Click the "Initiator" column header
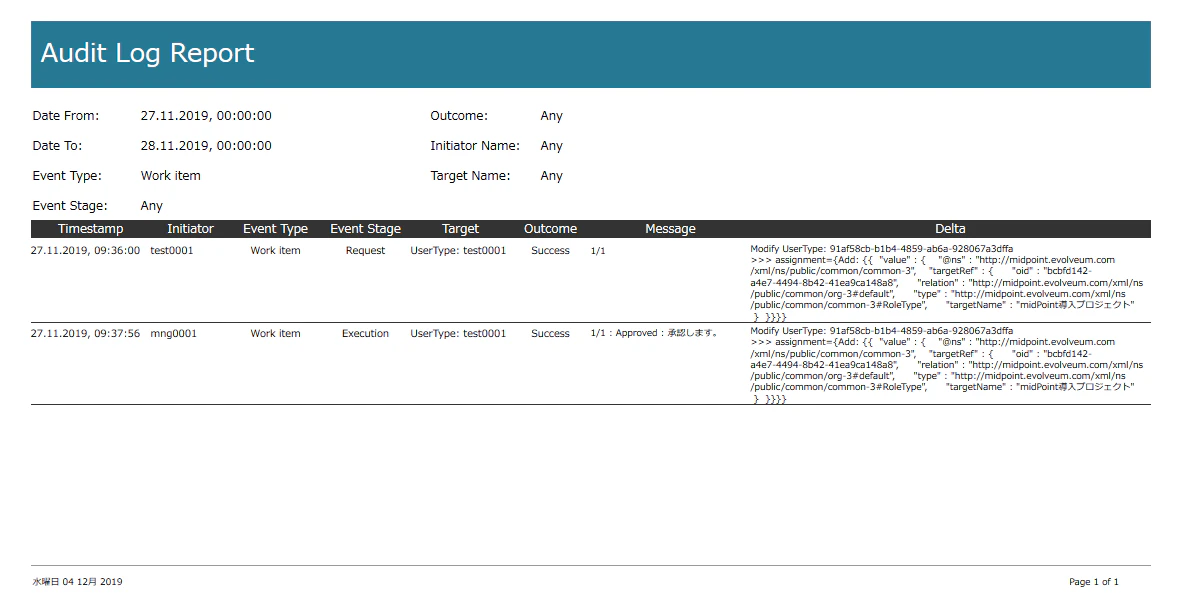Viewport: 1197px width, 605px height. (x=190, y=229)
